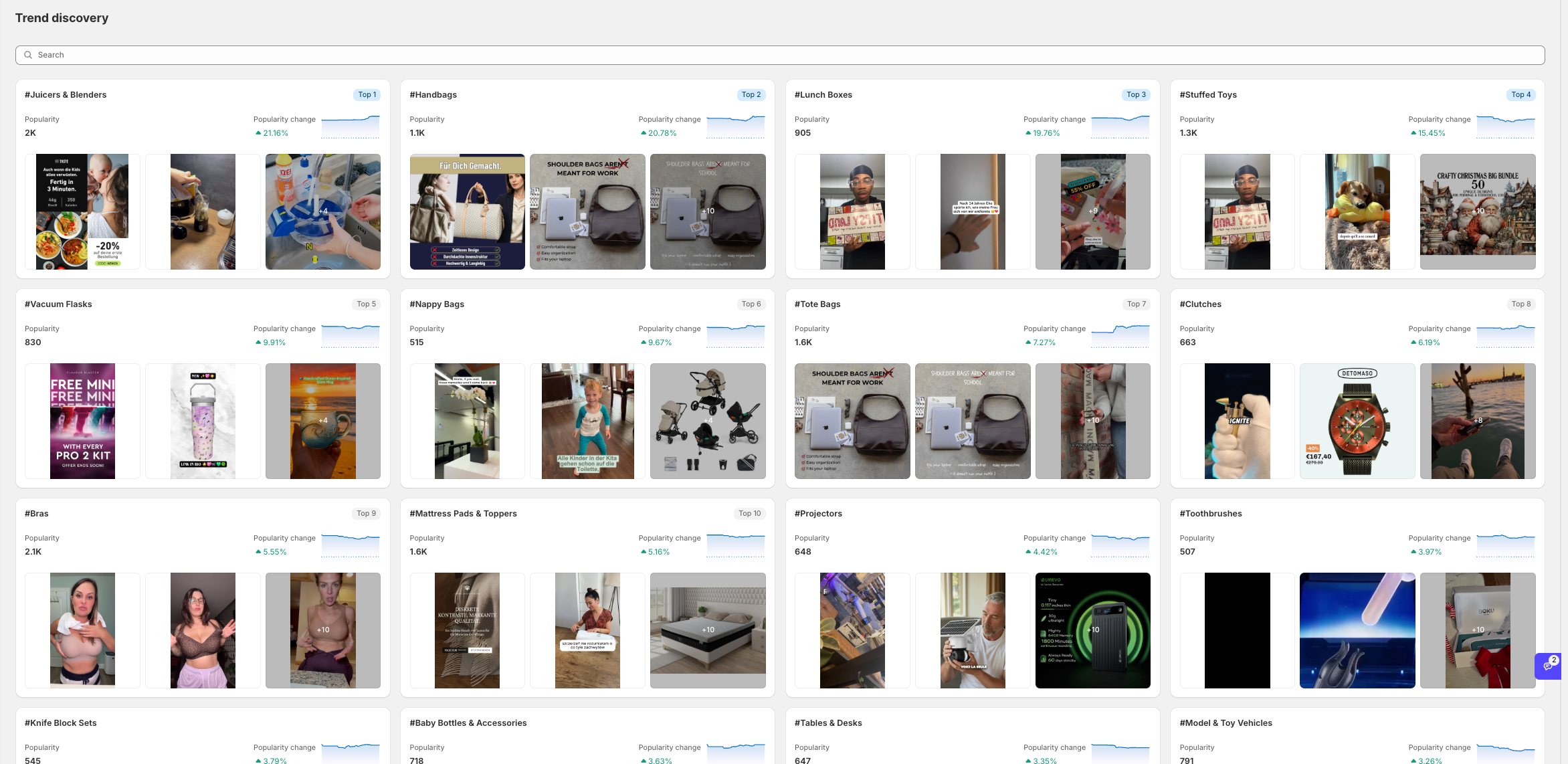Open the #Nappy Bags trend heading
Viewport: 1568px width, 764px height.
pos(436,304)
